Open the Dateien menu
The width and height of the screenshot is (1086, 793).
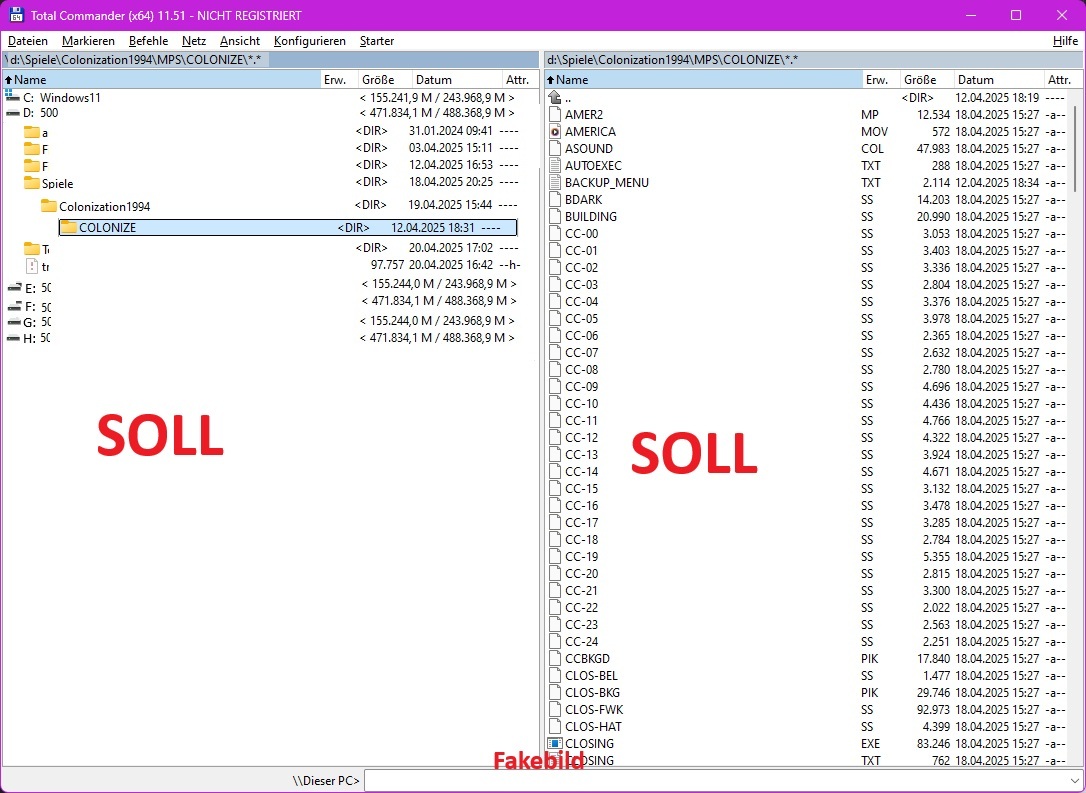(x=28, y=41)
